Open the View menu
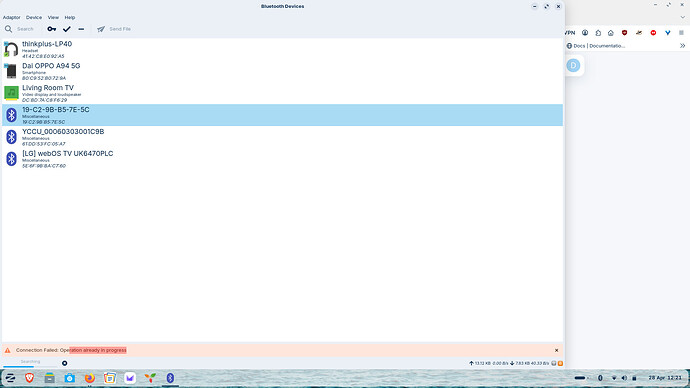 tap(53, 18)
